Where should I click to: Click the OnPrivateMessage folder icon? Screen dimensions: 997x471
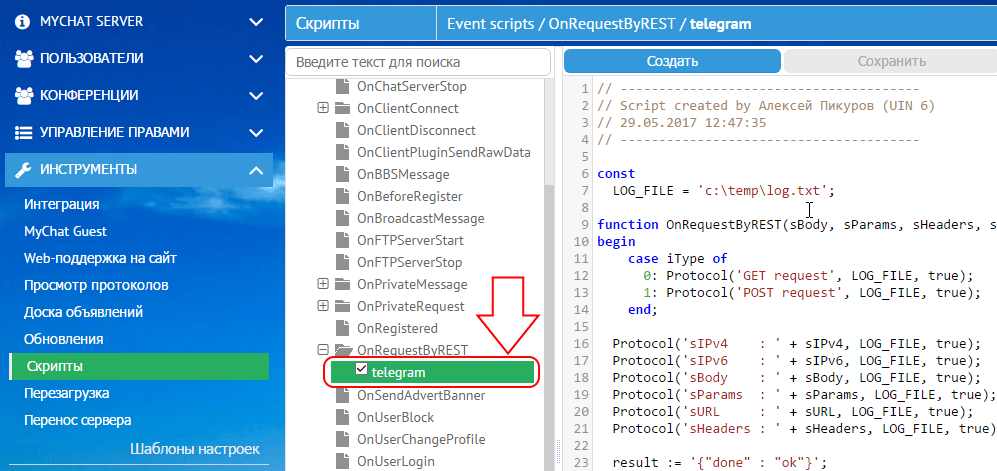click(343, 284)
